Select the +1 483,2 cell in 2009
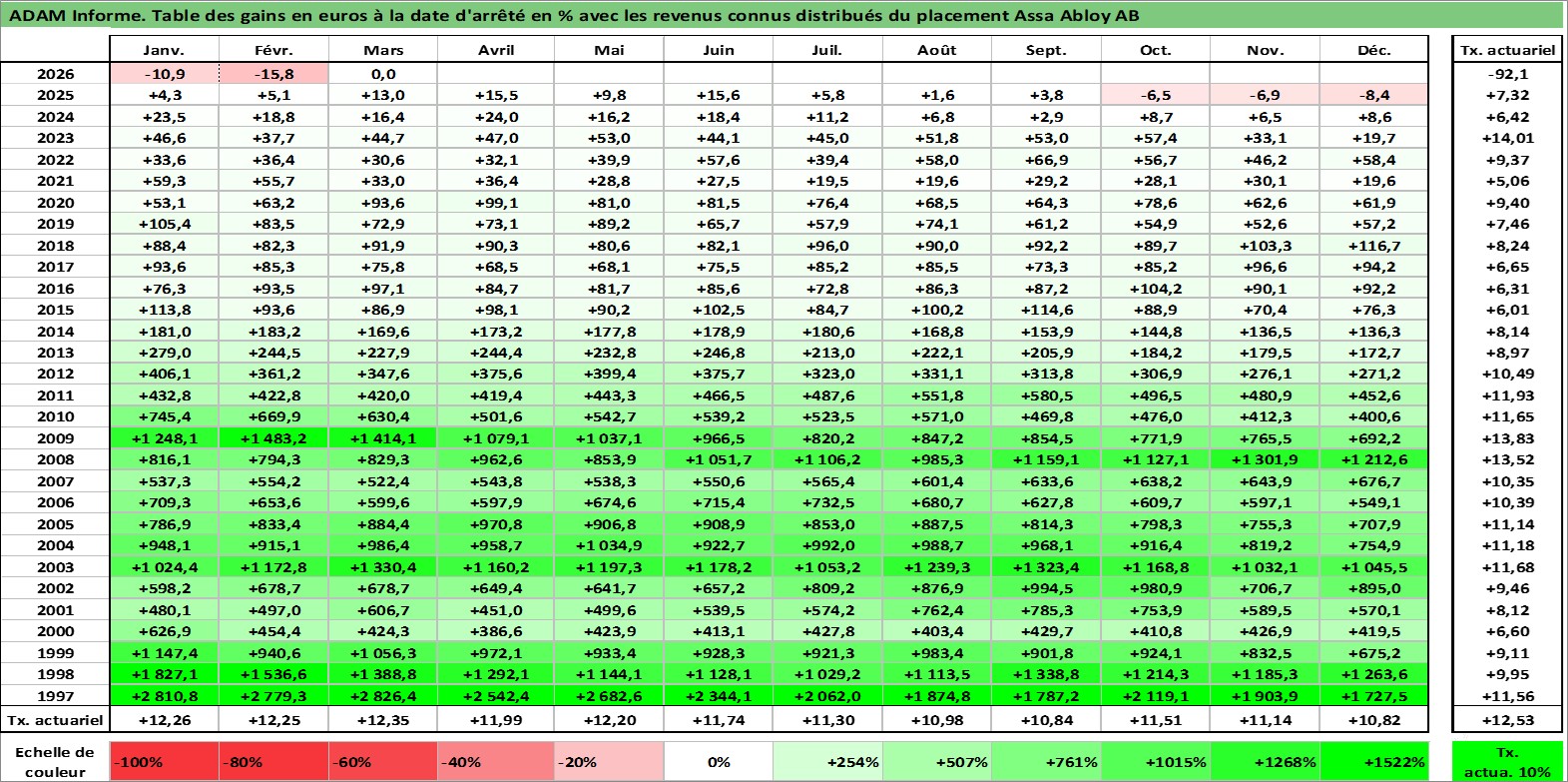 tap(273, 438)
